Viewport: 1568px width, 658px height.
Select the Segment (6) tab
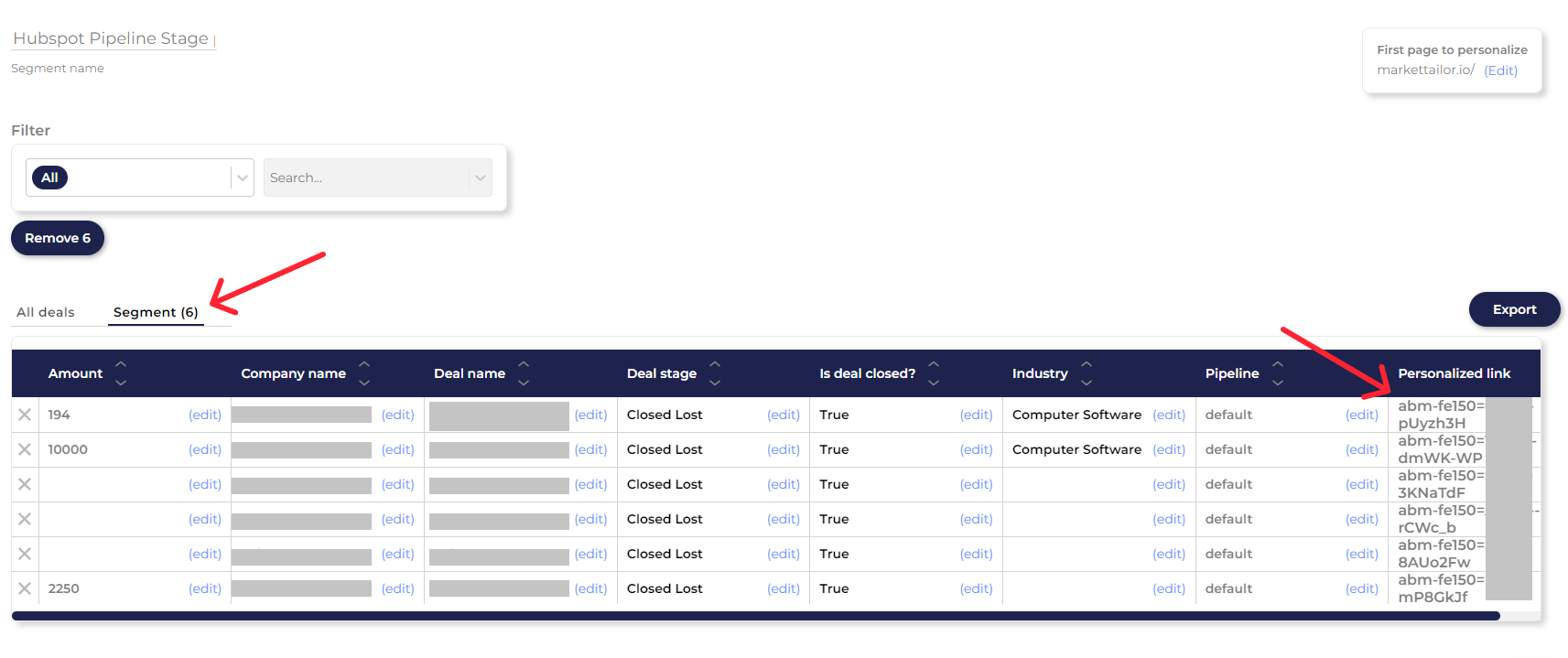(156, 312)
